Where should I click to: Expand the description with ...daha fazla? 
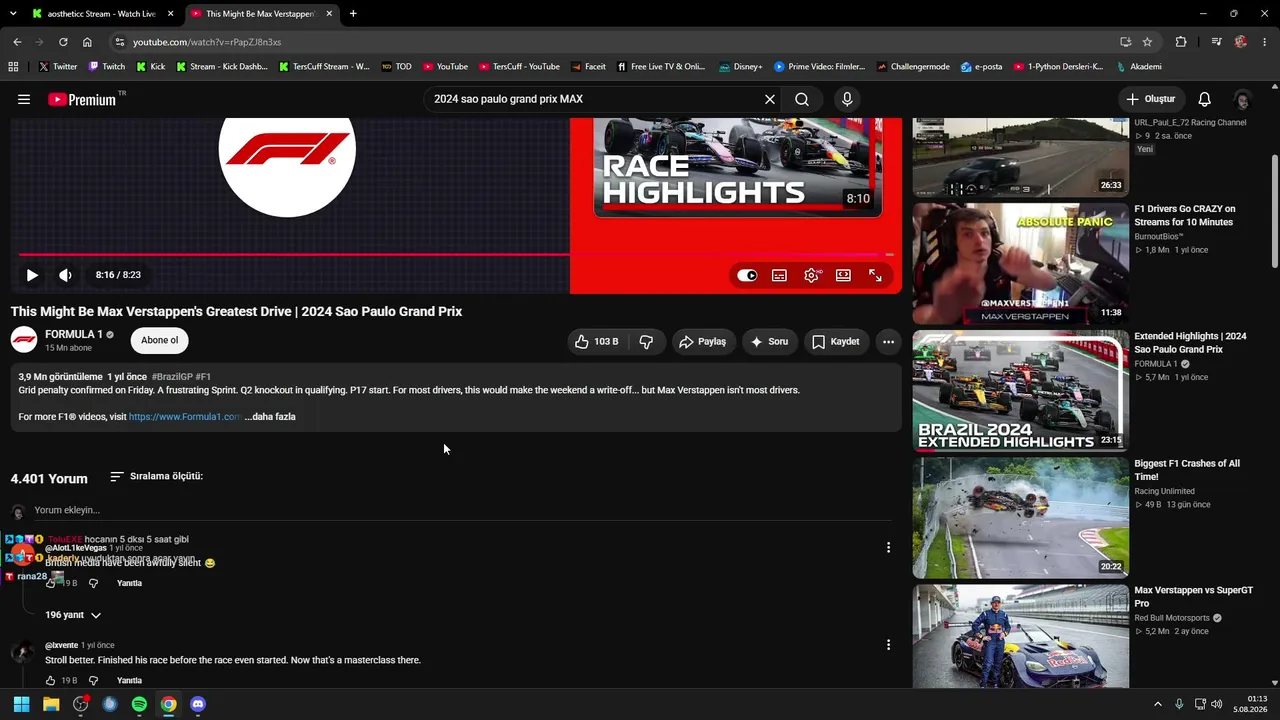coord(270,417)
